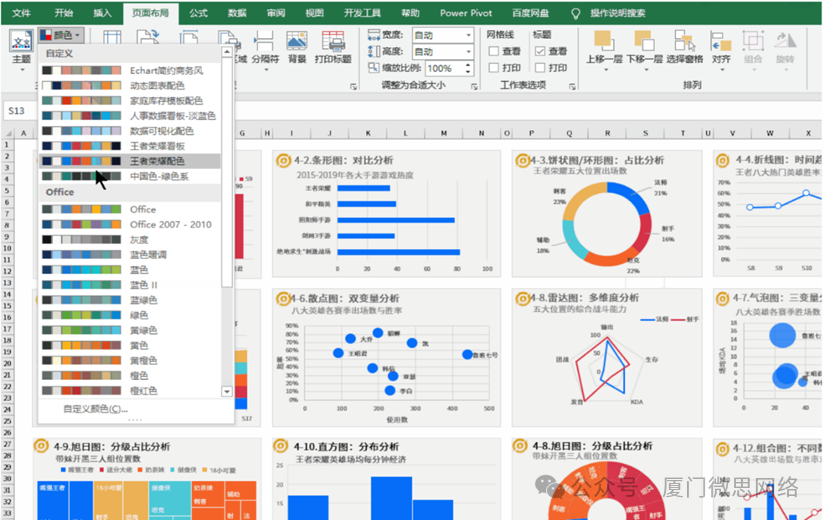The height and width of the screenshot is (520, 825).
Task: Click the 缩放比例 scale icon
Action: pos(374,67)
